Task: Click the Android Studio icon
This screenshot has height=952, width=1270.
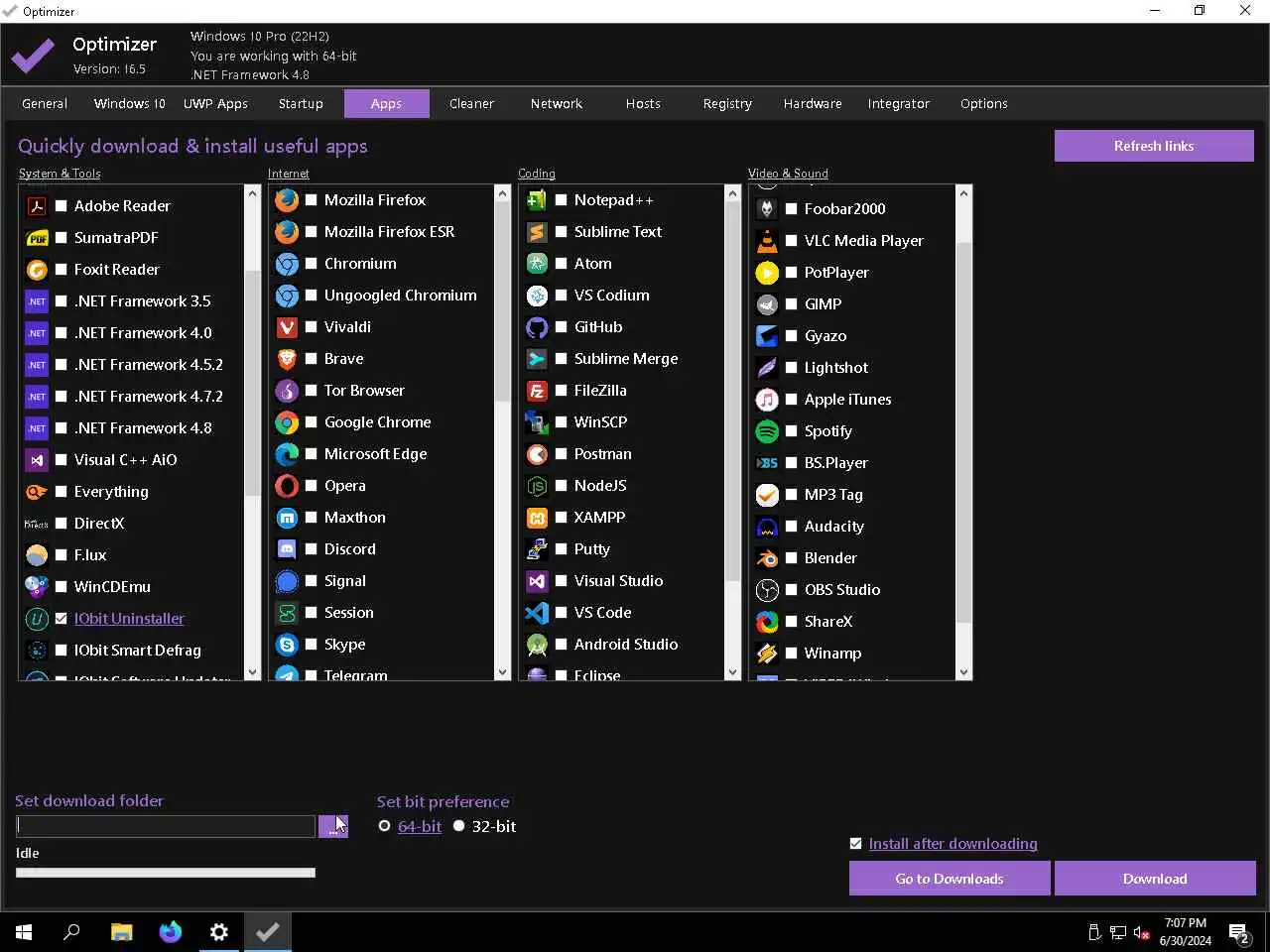Action: click(537, 645)
